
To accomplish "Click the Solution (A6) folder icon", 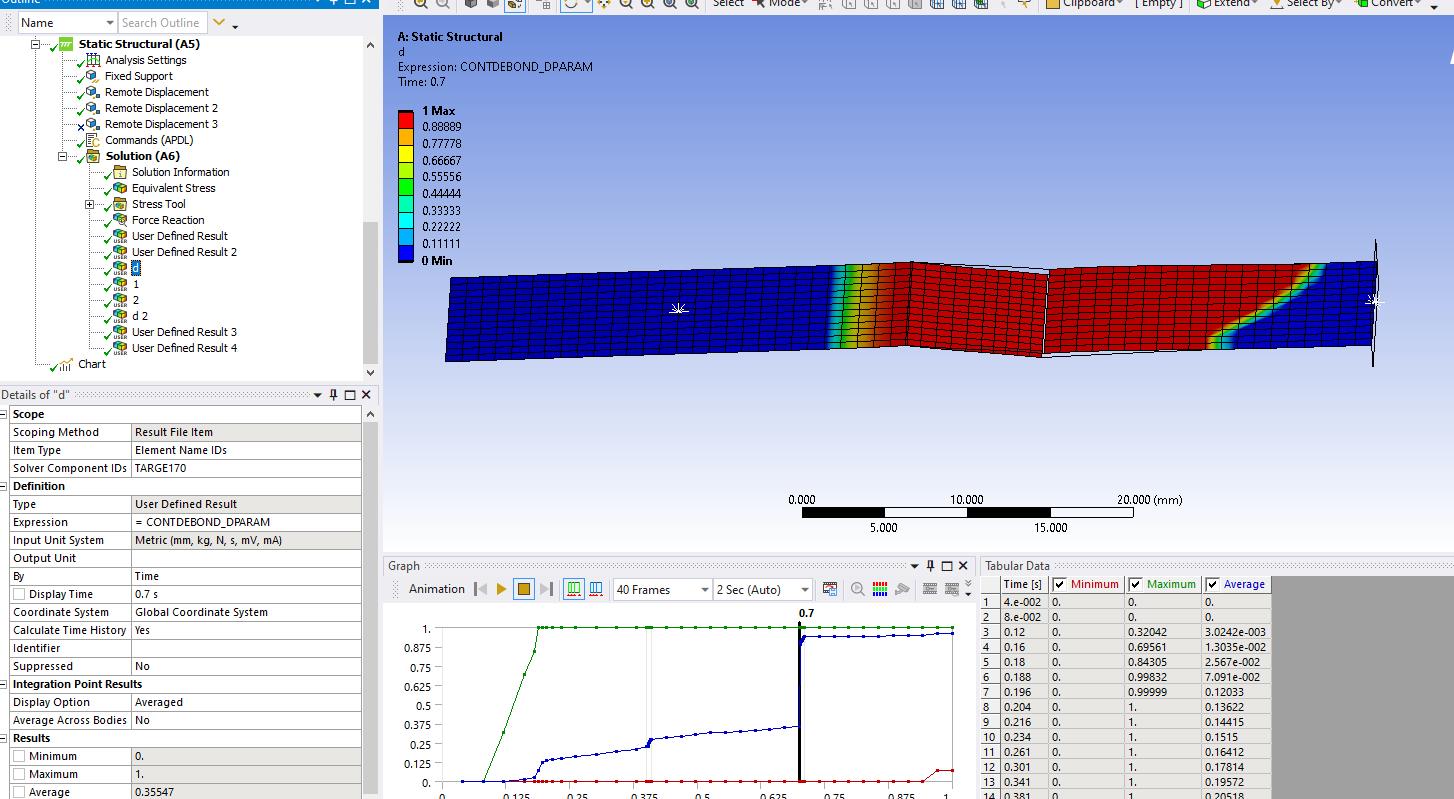I will tap(93, 156).
